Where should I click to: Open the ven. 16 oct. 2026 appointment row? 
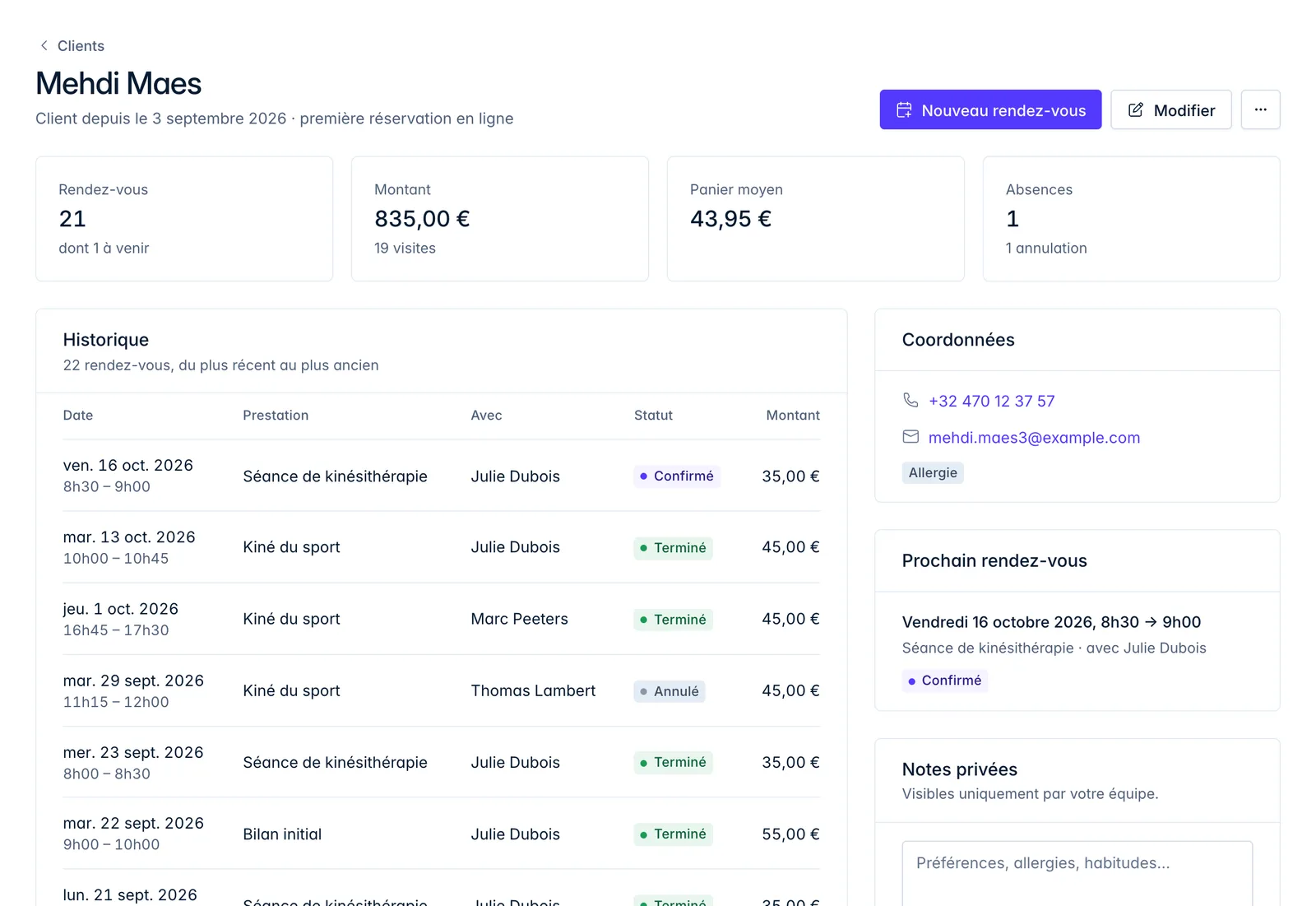tap(442, 476)
